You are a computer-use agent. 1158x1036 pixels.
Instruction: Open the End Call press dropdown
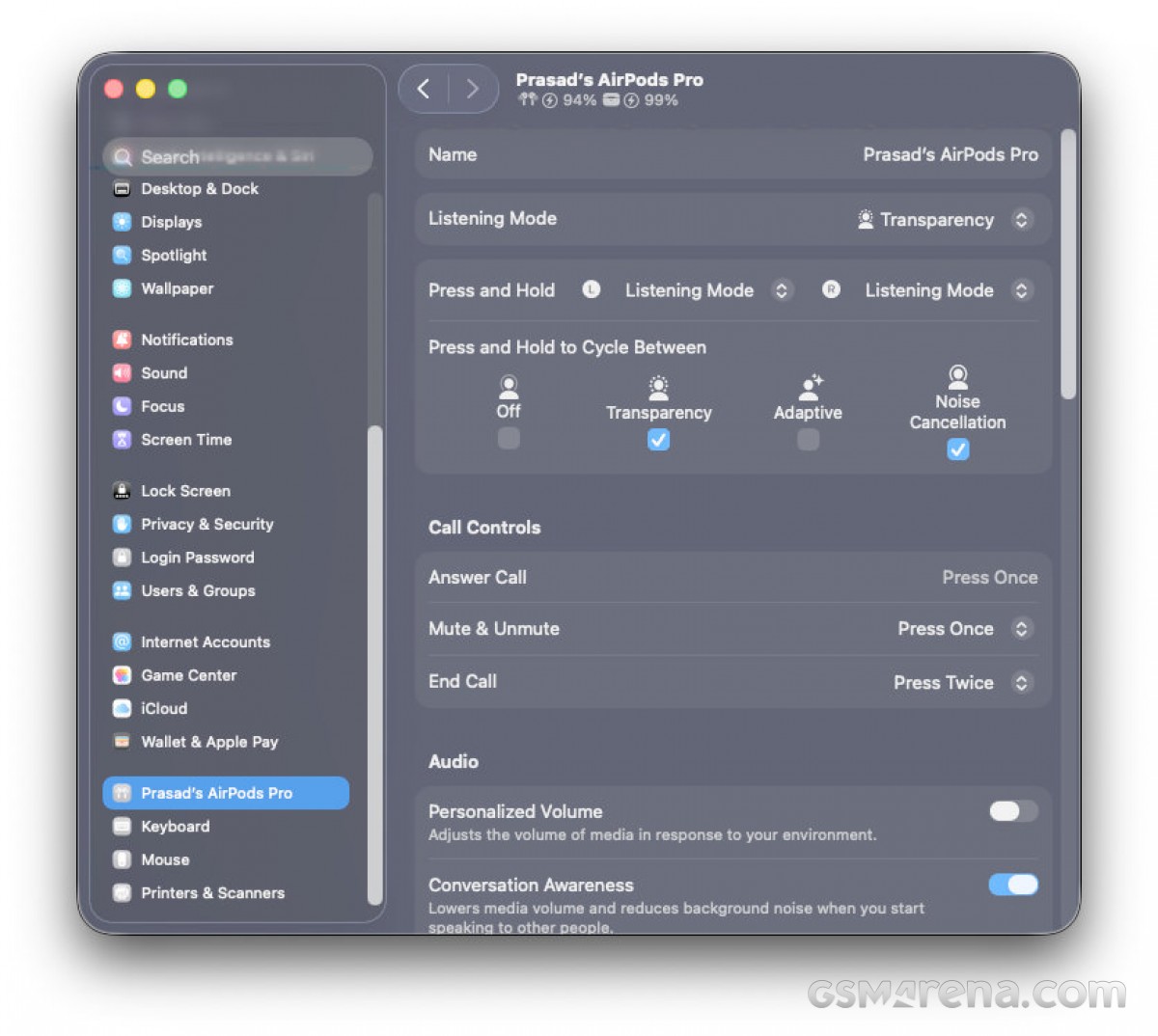coord(1021,682)
